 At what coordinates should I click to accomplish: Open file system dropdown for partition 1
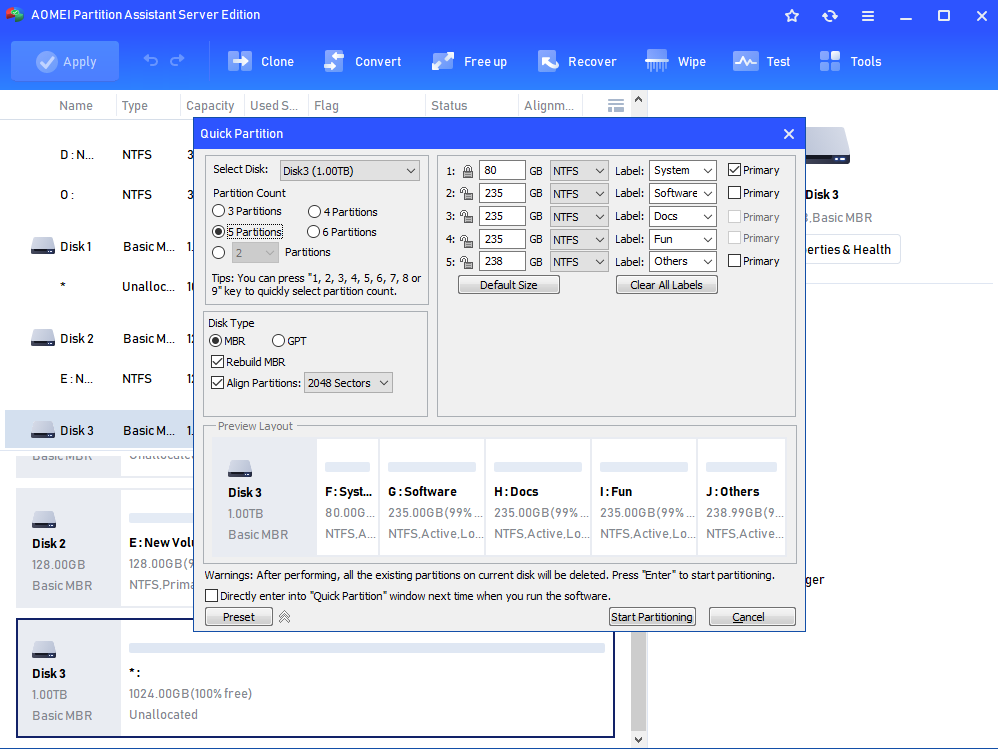point(579,171)
